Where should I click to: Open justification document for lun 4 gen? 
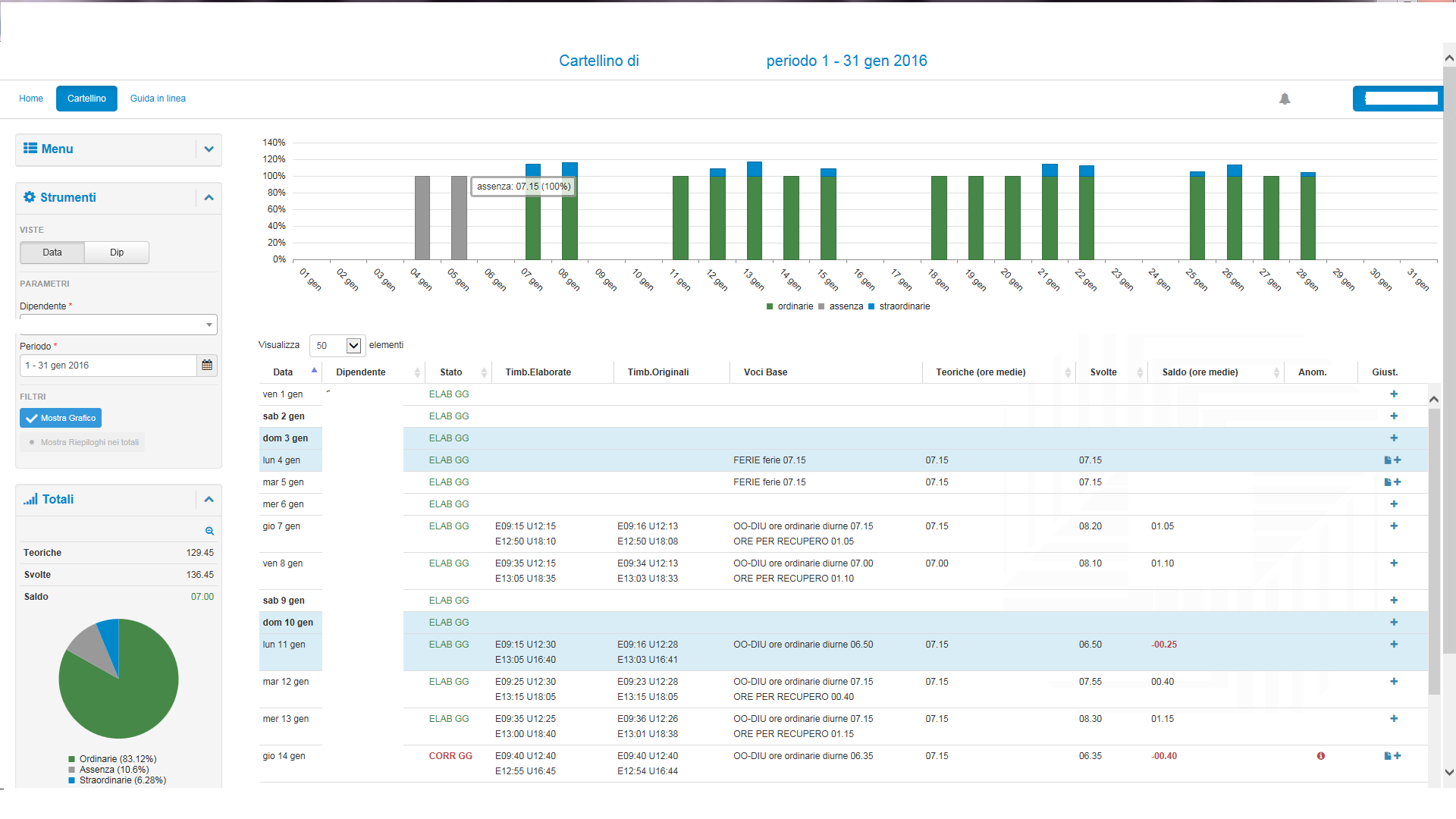click(x=1388, y=460)
